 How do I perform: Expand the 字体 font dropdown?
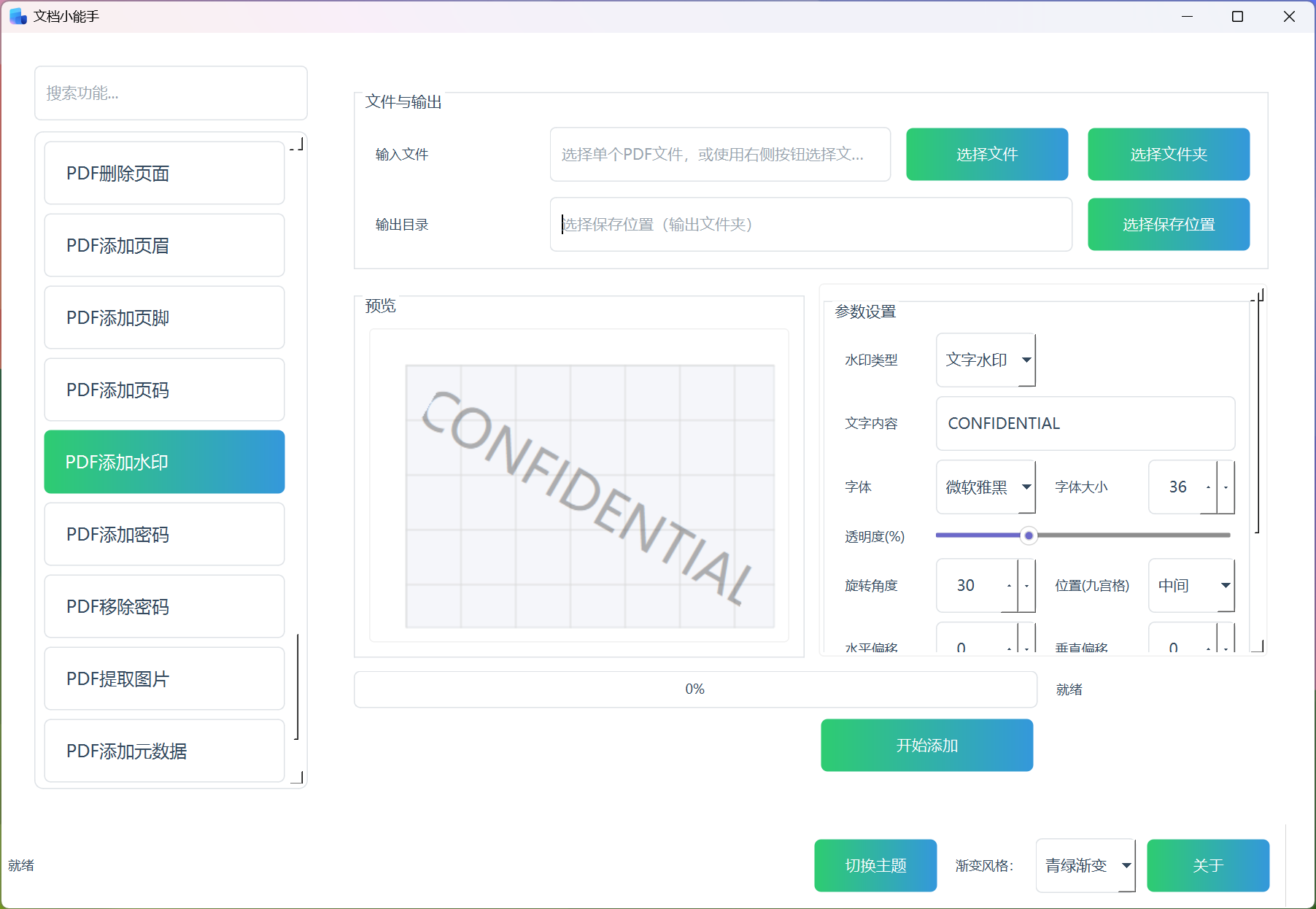pyautogui.click(x=985, y=487)
